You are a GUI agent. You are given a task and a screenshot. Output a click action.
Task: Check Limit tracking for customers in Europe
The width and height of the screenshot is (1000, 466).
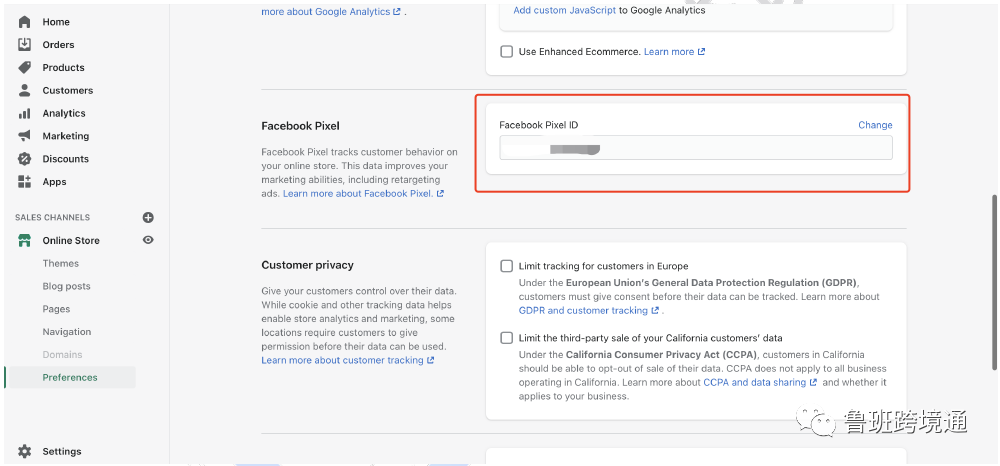point(507,267)
